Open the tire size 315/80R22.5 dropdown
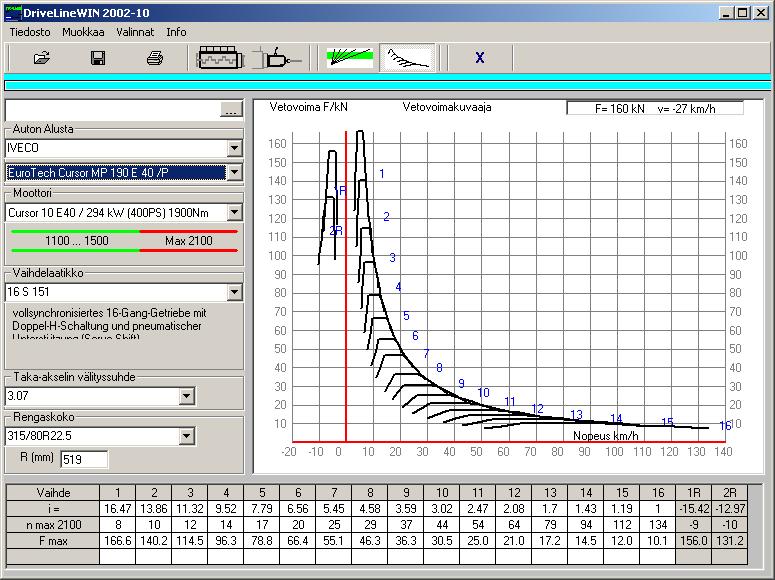This screenshot has height=580, width=775. tap(186, 436)
